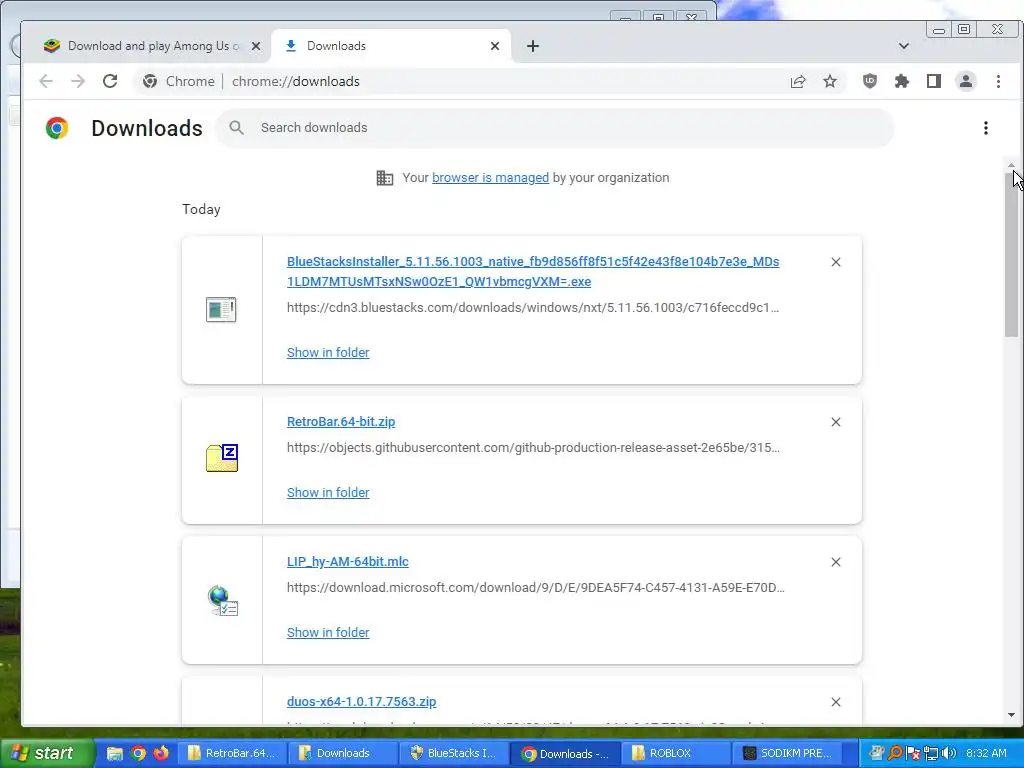Focus the Search downloads field
Viewport: 1024px width, 768px height.
(554, 128)
